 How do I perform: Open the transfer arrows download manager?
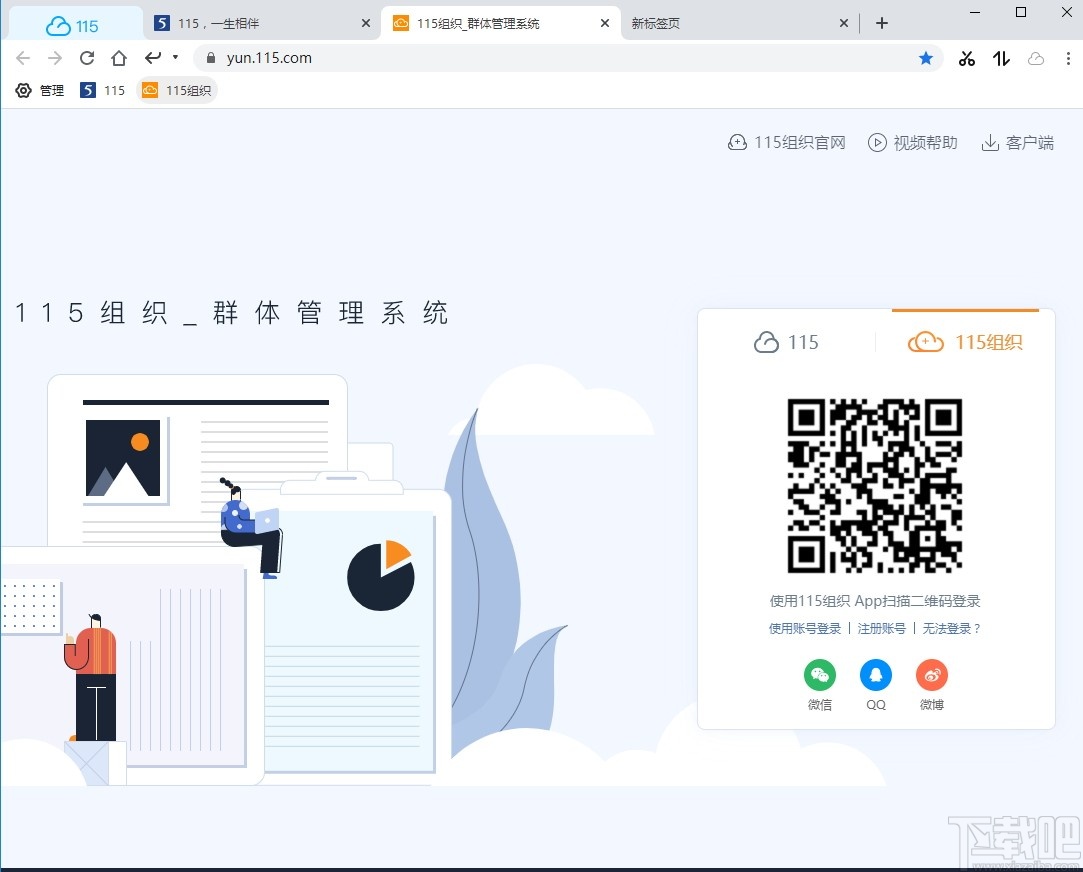(1001, 59)
